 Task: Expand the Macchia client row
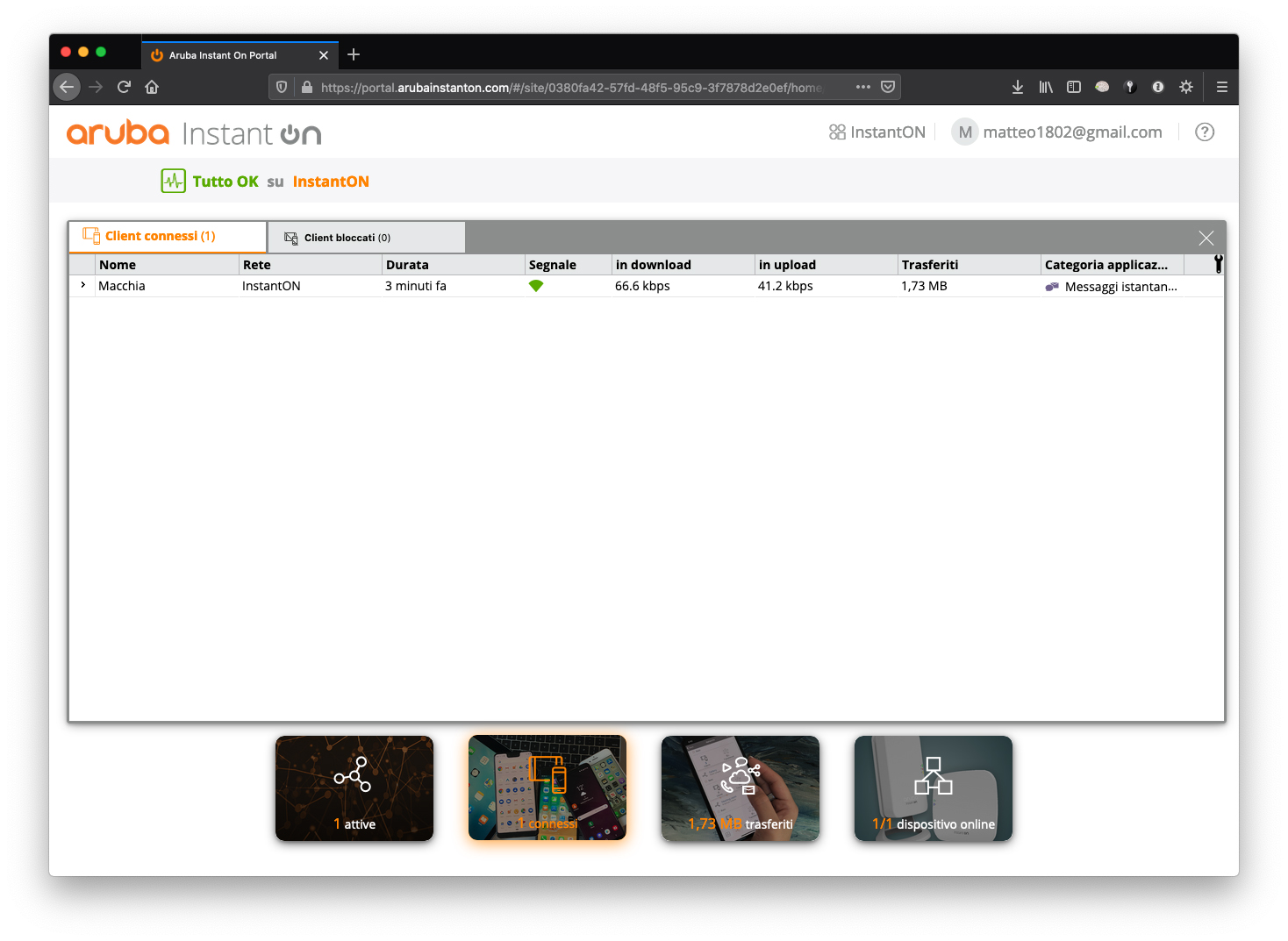[82, 285]
